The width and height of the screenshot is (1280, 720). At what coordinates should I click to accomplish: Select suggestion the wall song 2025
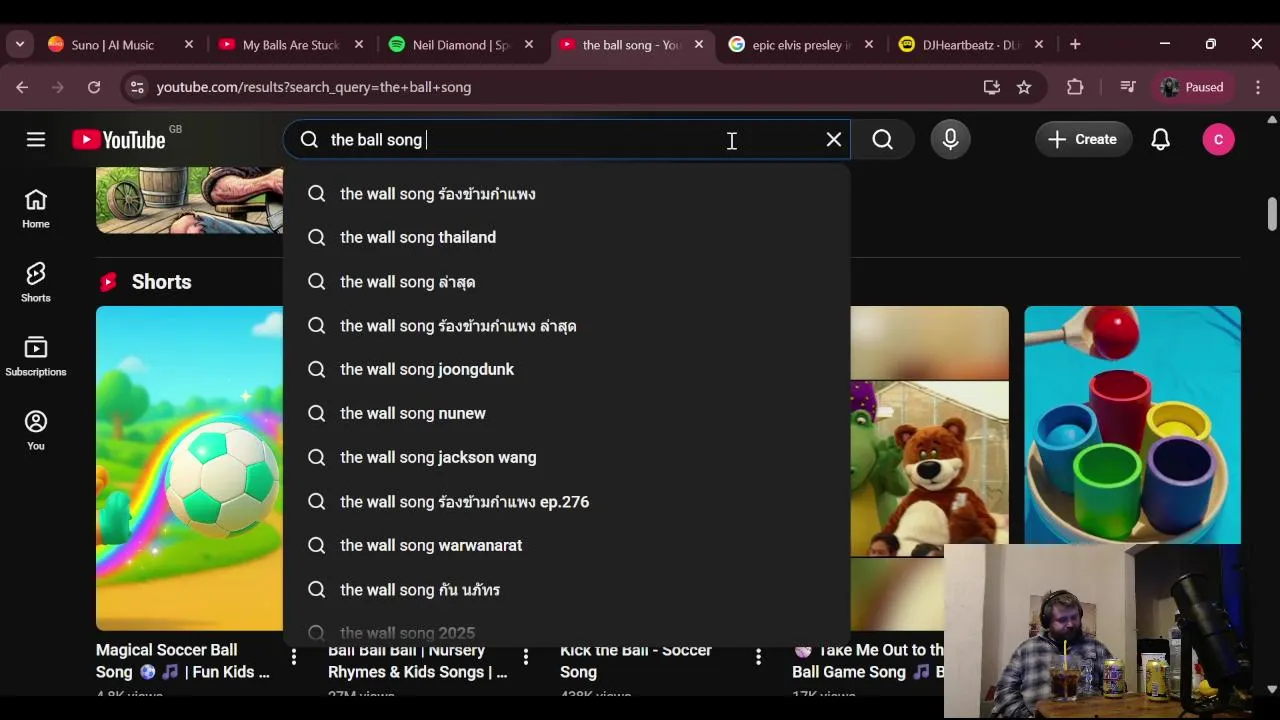tap(567, 633)
